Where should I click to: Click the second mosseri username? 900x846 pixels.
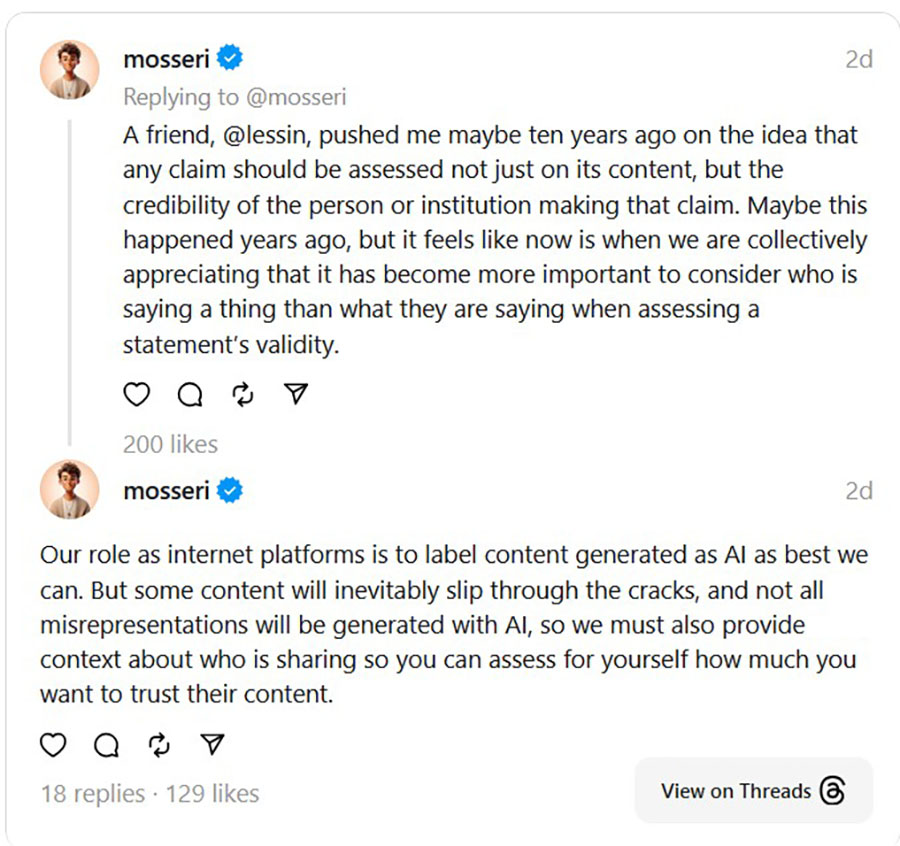coord(166,490)
